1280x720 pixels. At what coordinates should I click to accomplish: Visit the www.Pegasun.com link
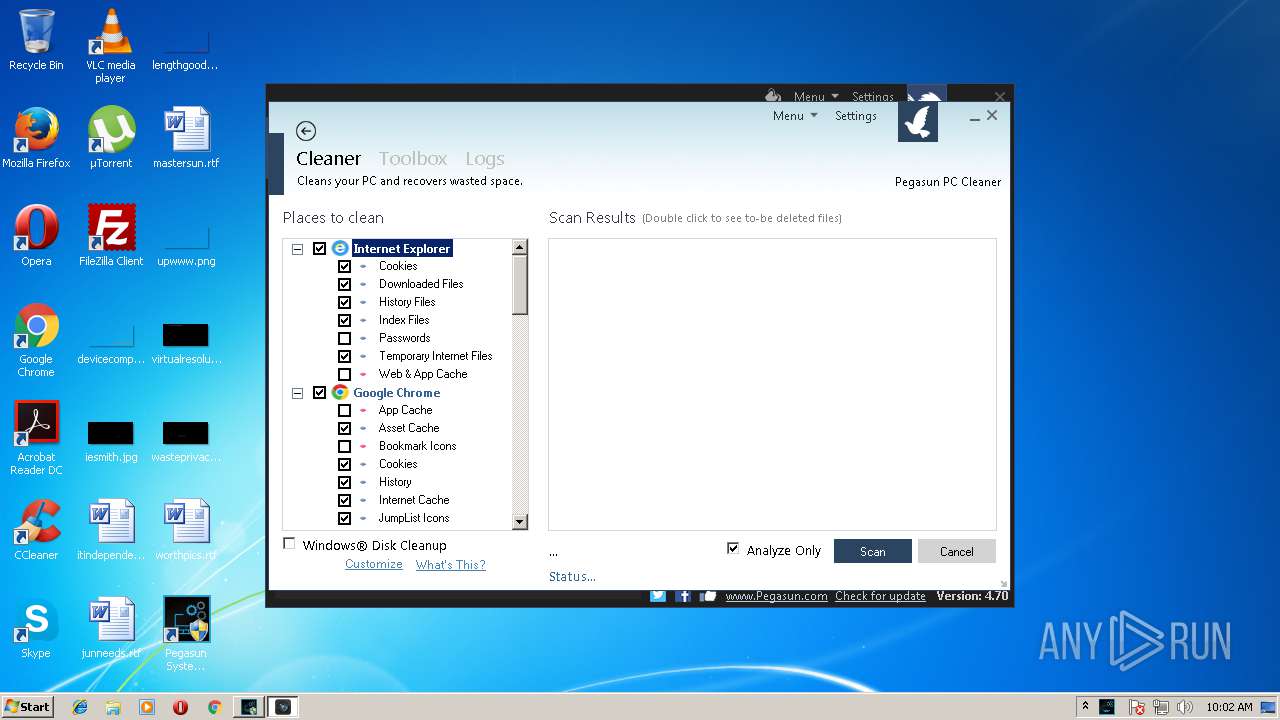click(x=776, y=596)
